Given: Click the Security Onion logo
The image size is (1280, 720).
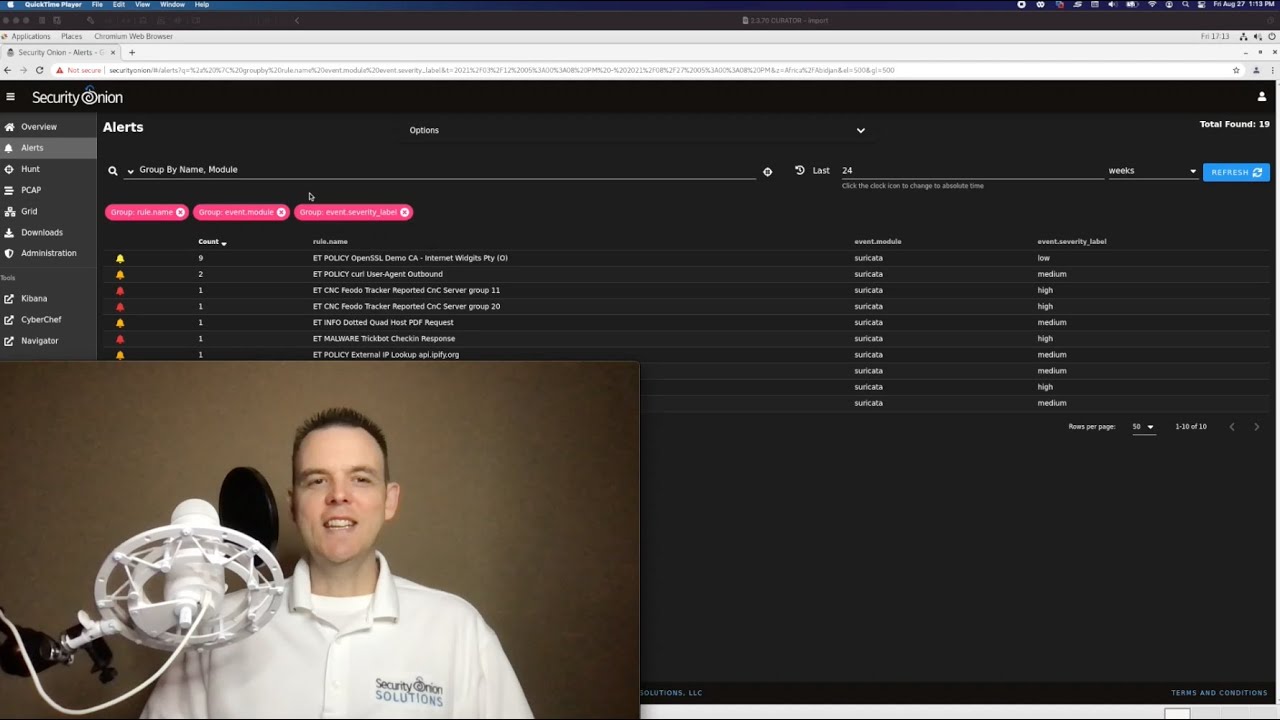Looking at the screenshot, I should pos(77,97).
